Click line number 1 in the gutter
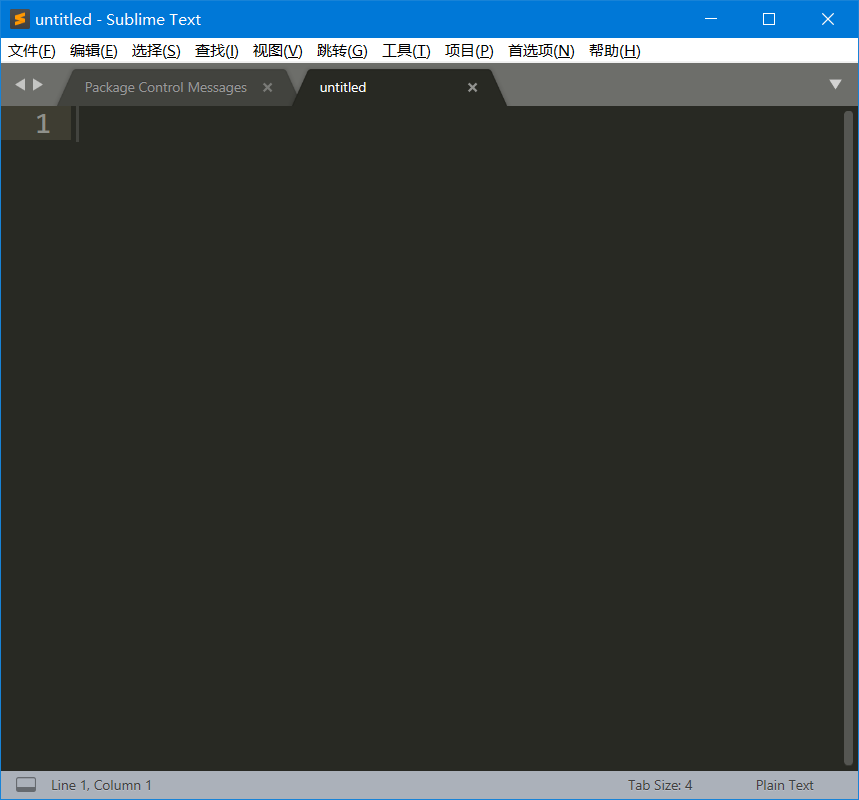 42,123
